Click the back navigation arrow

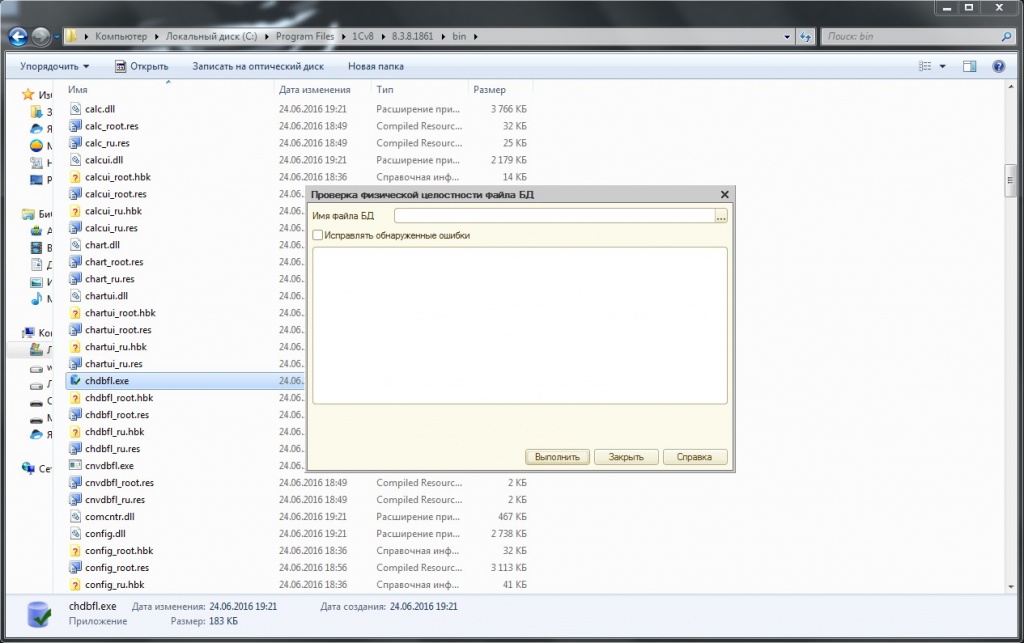click(18, 37)
